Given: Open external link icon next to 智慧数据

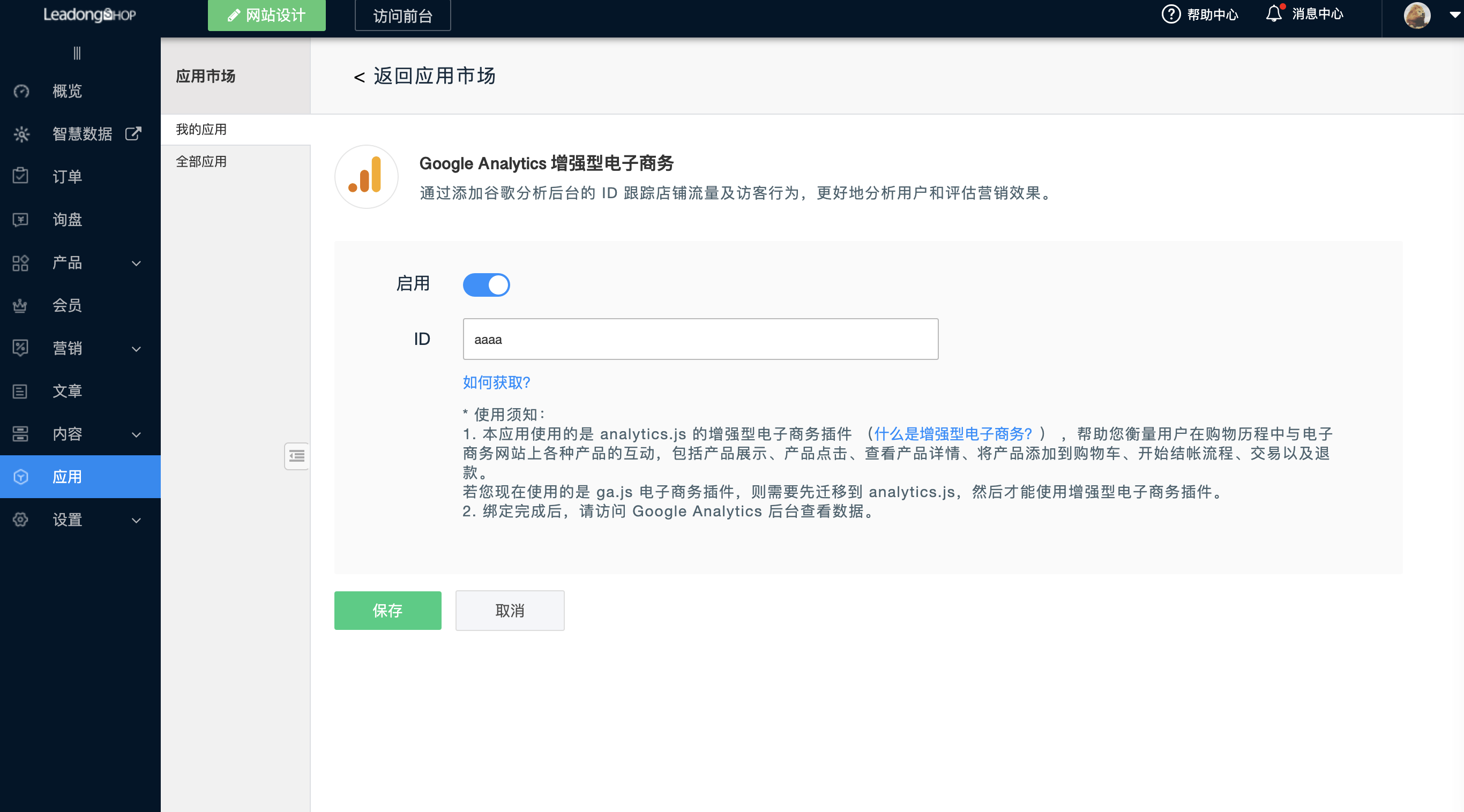Looking at the screenshot, I should click(133, 133).
